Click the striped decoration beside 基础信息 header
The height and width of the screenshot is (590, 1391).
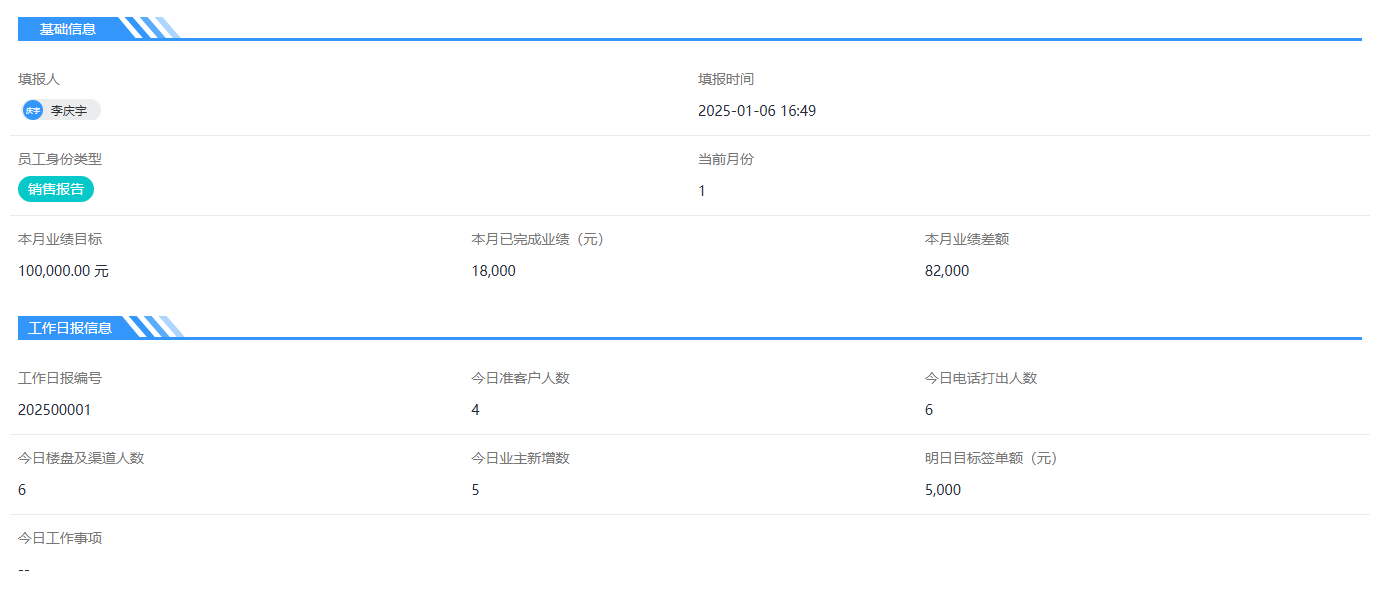click(x=156, y=28)
